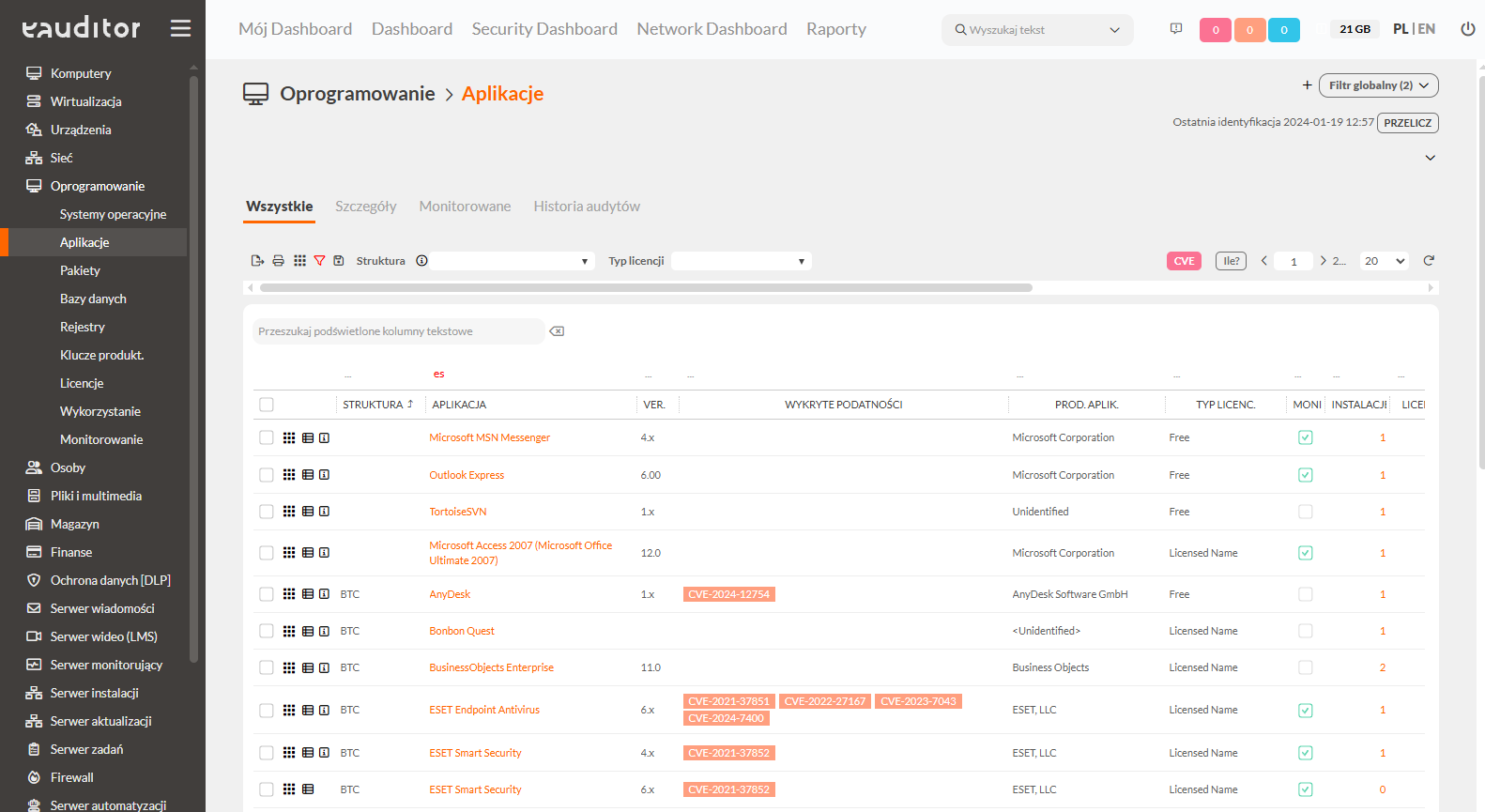Click the horizontal scrollbar above the table

click(x=646, y=288)
